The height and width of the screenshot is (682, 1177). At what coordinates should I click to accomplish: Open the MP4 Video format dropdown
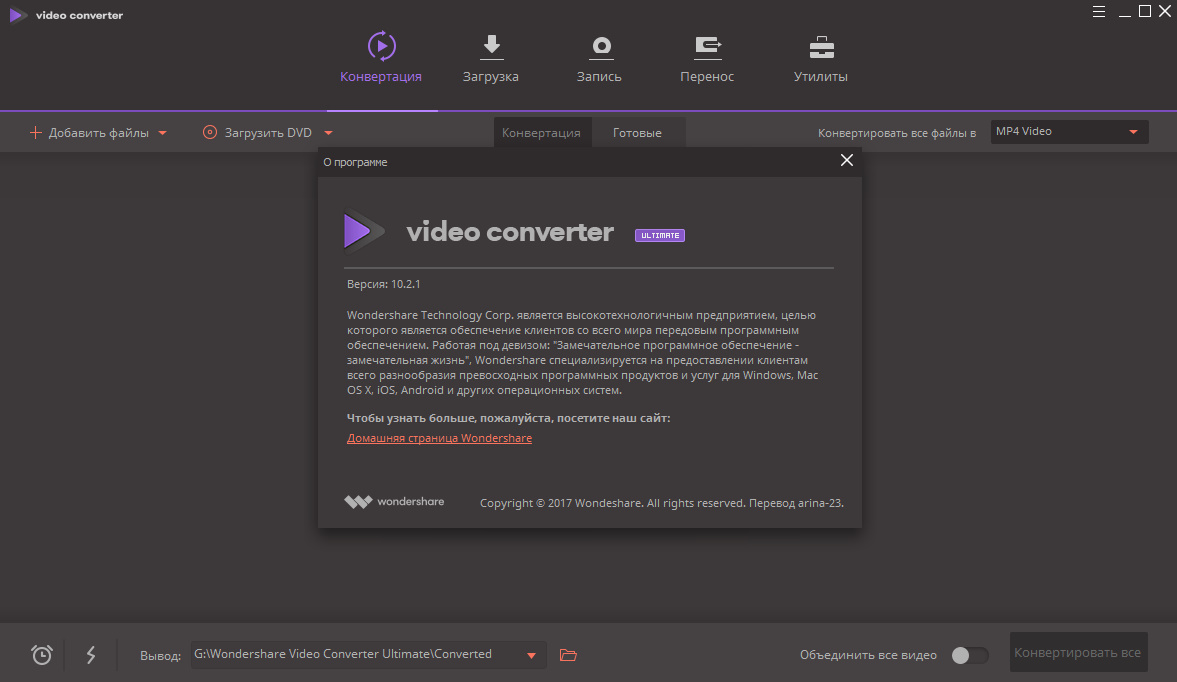coord(1069,131)
